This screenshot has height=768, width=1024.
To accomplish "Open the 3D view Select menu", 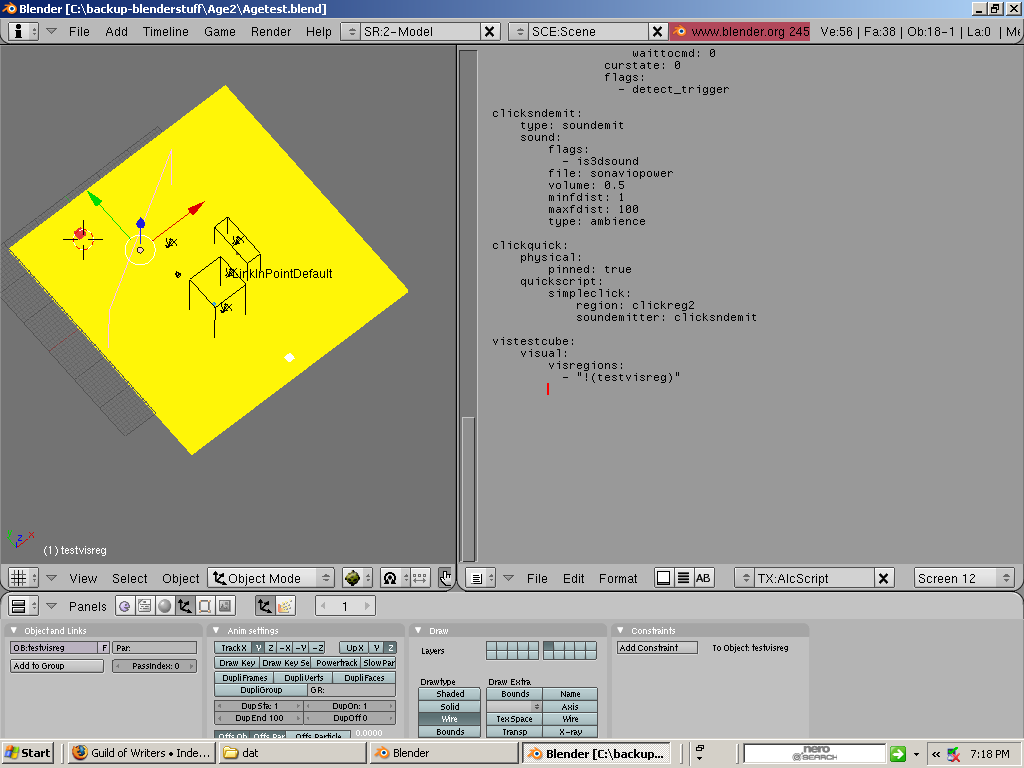I will [129, 579].
